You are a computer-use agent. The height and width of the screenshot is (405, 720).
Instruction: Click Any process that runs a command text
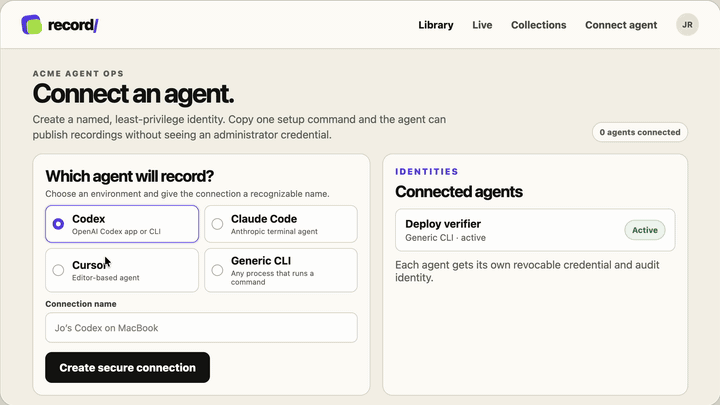(x=272, y=277)
